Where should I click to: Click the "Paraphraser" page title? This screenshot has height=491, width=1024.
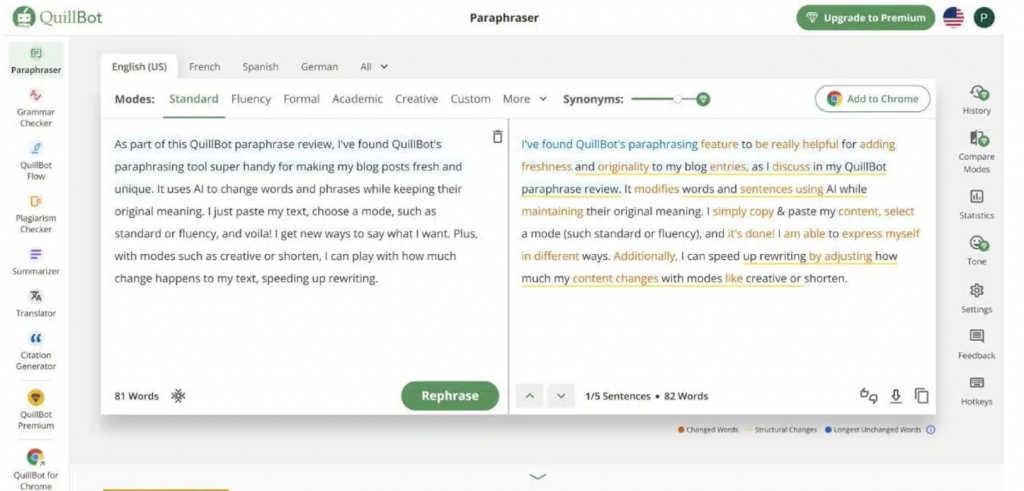[x=504, y=18]
